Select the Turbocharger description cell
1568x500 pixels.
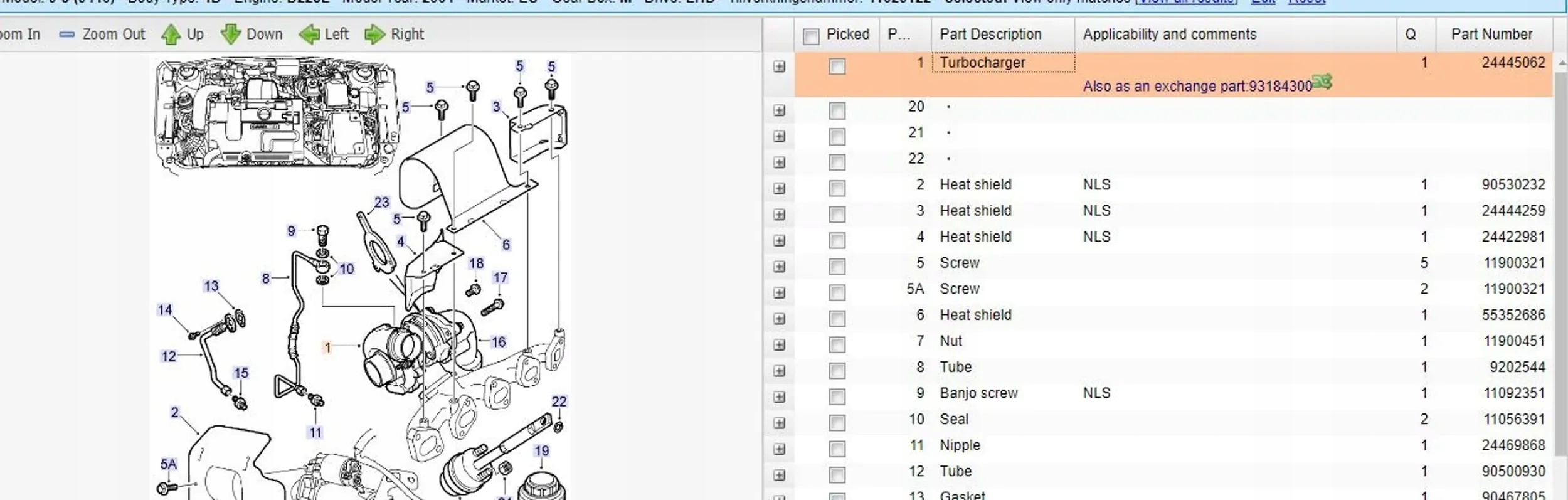click(1003, 63)
